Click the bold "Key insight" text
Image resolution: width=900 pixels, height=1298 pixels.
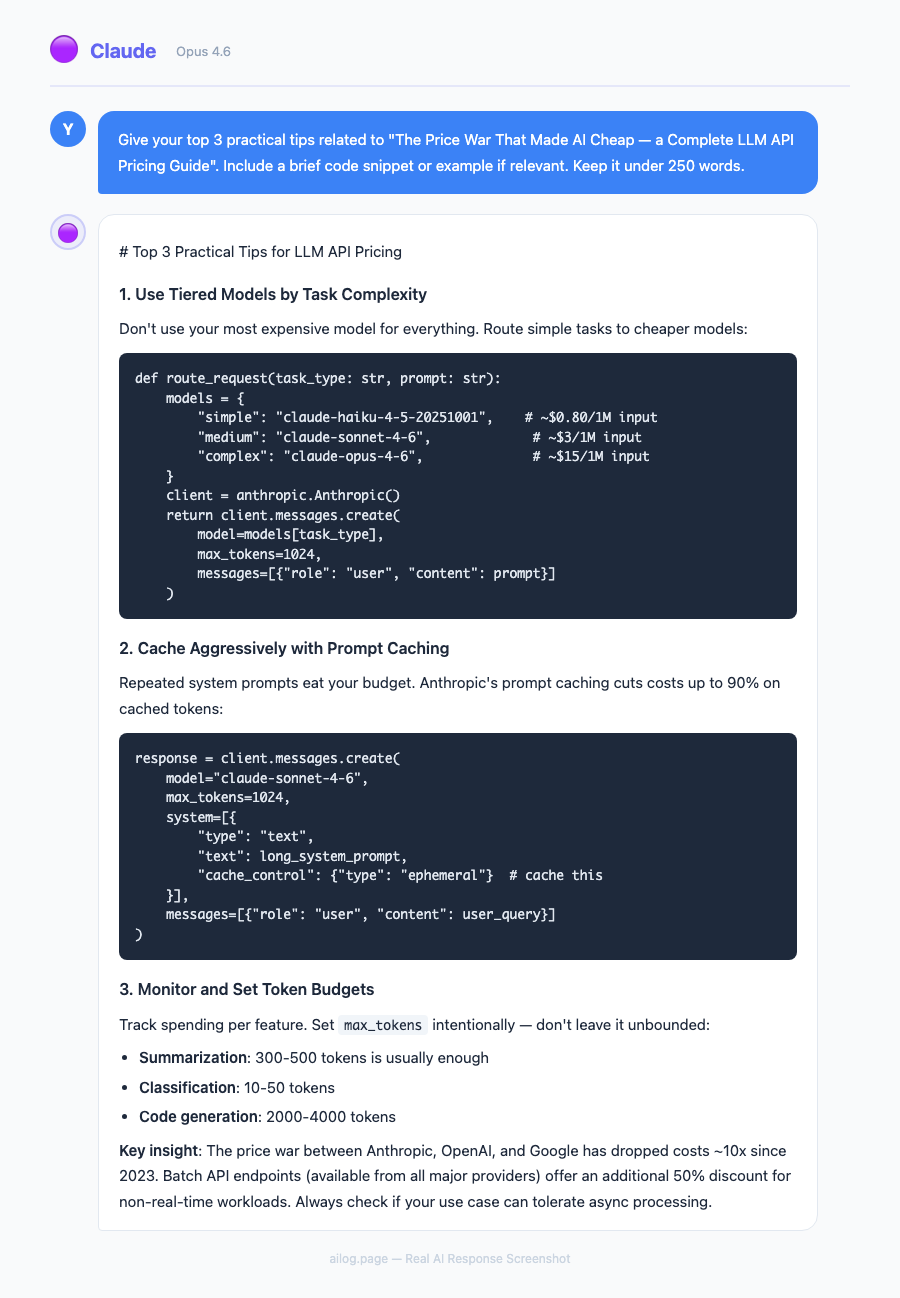[x=157, y=1151]
